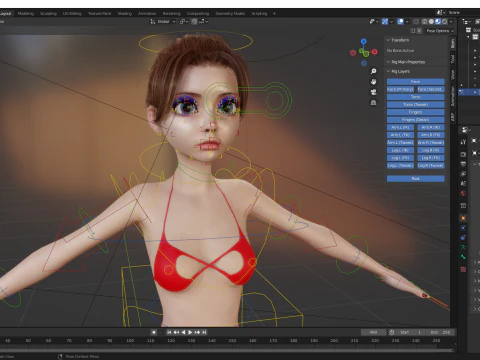Switch perspective/orthographic view icon
This screenshot has width=480, height=360.
(373, 103)
